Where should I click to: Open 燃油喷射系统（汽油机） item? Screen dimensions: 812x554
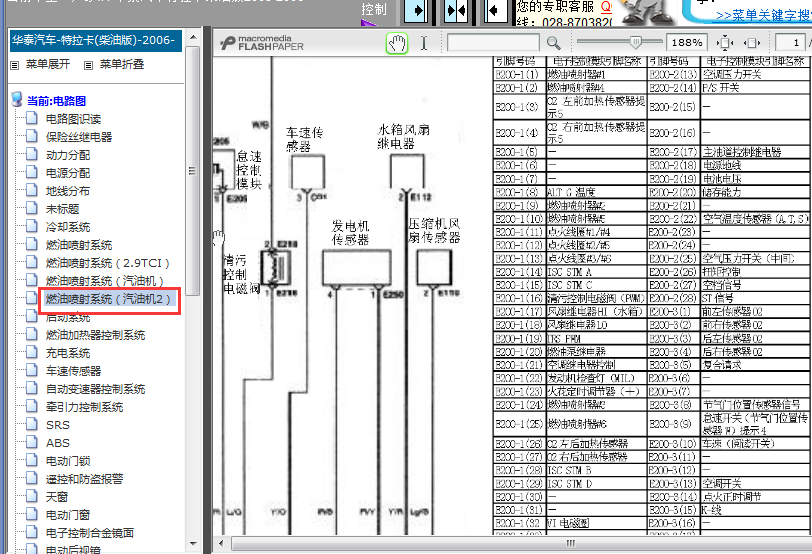tap(105, 281)
